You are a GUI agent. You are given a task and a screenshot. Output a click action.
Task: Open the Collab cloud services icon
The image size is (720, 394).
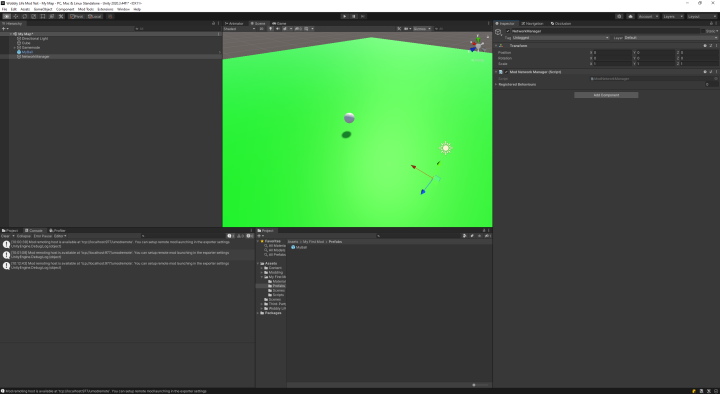coord(630,16)
